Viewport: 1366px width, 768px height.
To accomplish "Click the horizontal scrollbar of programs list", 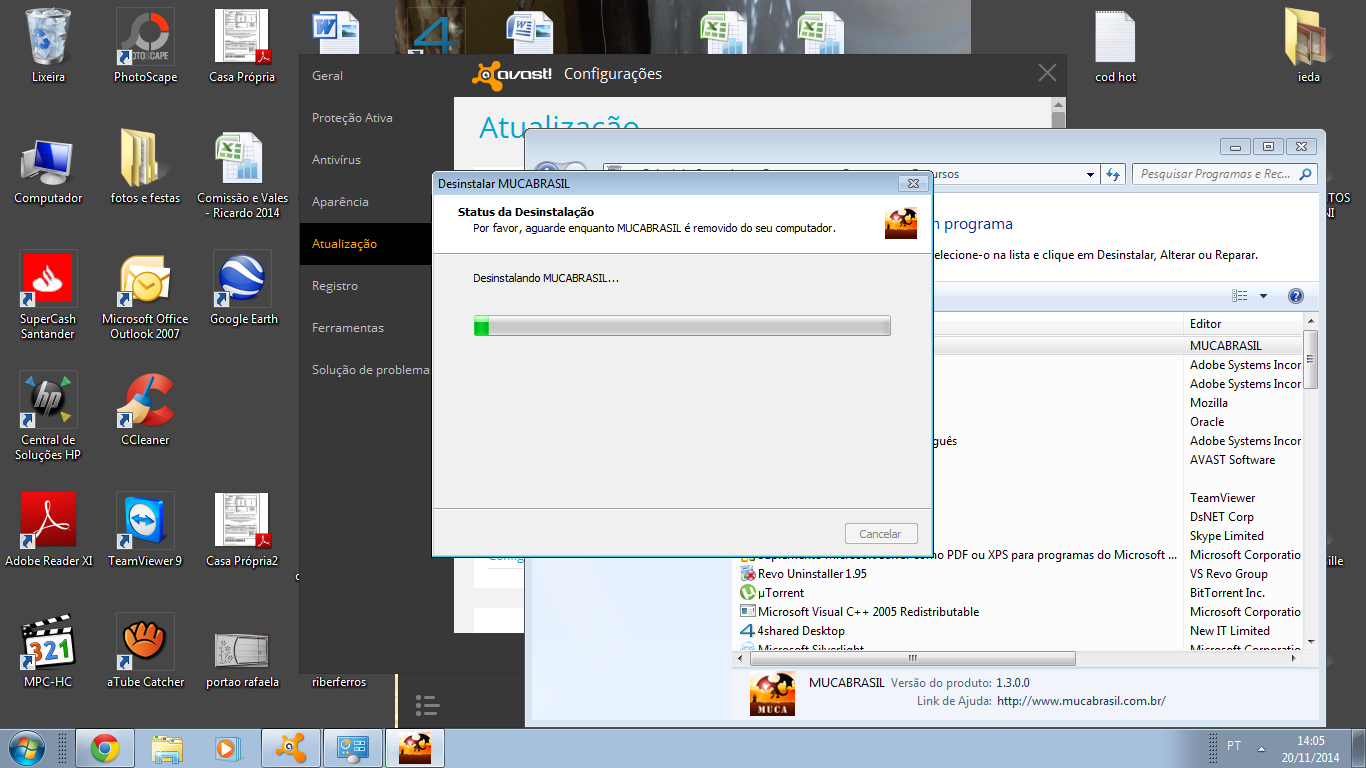I will tap(910, 659).
